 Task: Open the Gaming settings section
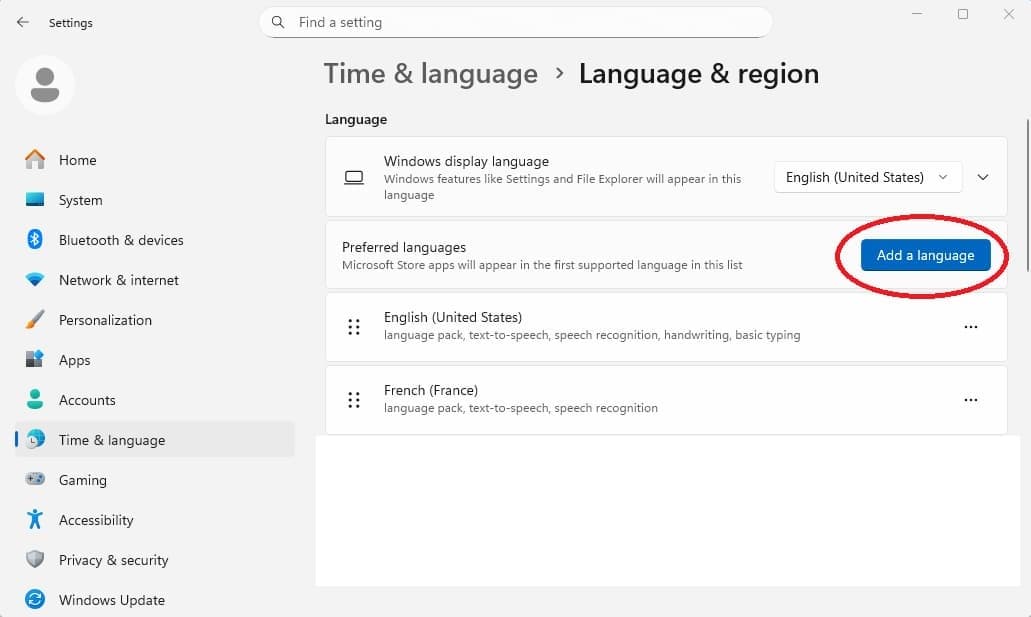click(x=82, y=480)
